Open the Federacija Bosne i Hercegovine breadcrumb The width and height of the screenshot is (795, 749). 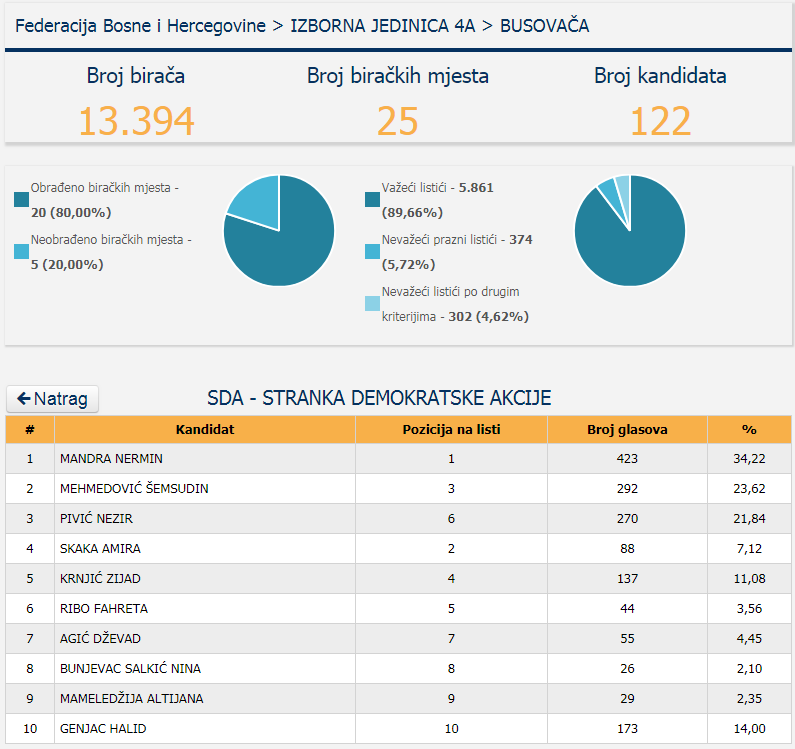(x=141, y=26)
